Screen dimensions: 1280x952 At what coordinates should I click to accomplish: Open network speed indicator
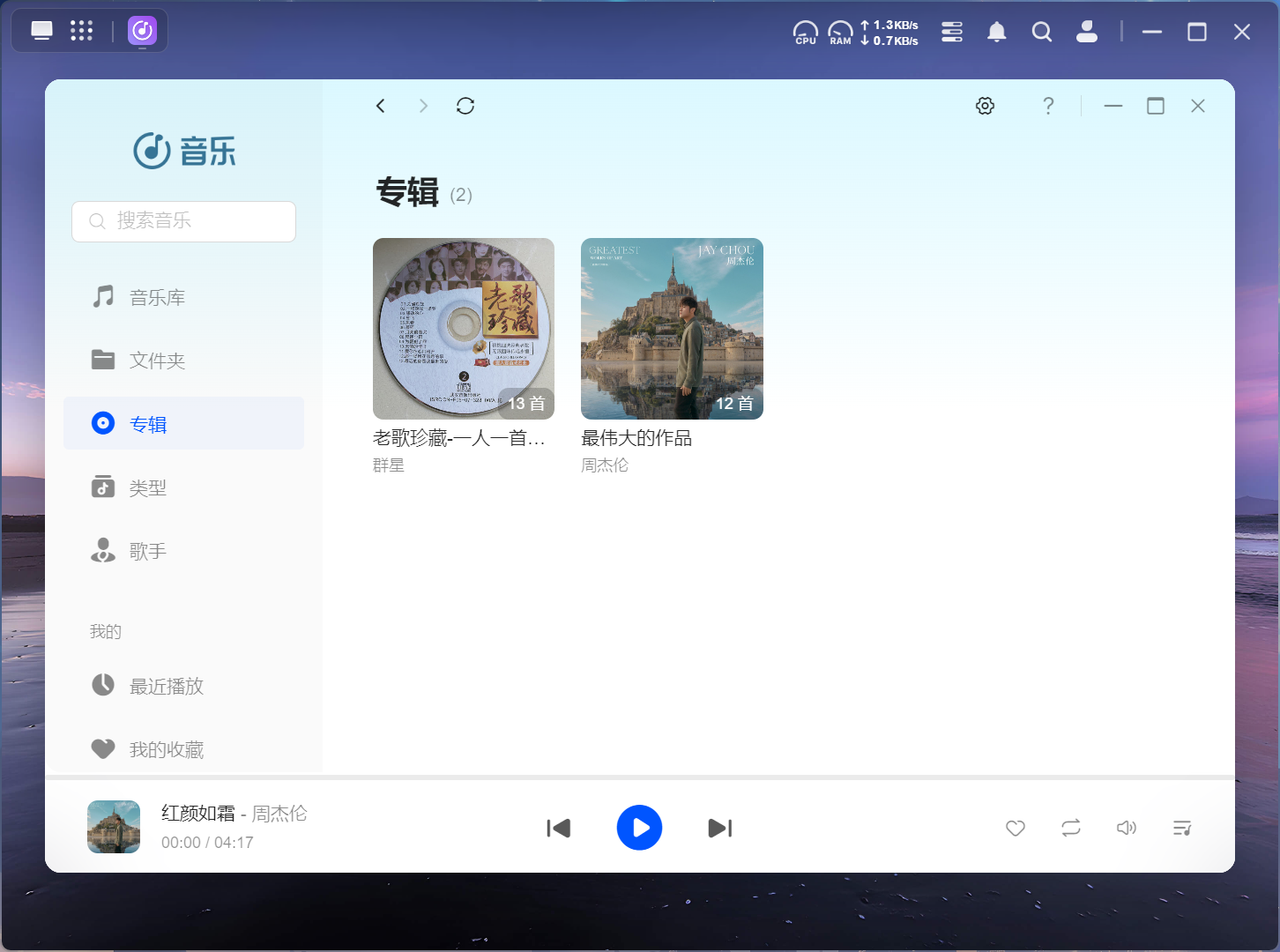coord(889,33)
